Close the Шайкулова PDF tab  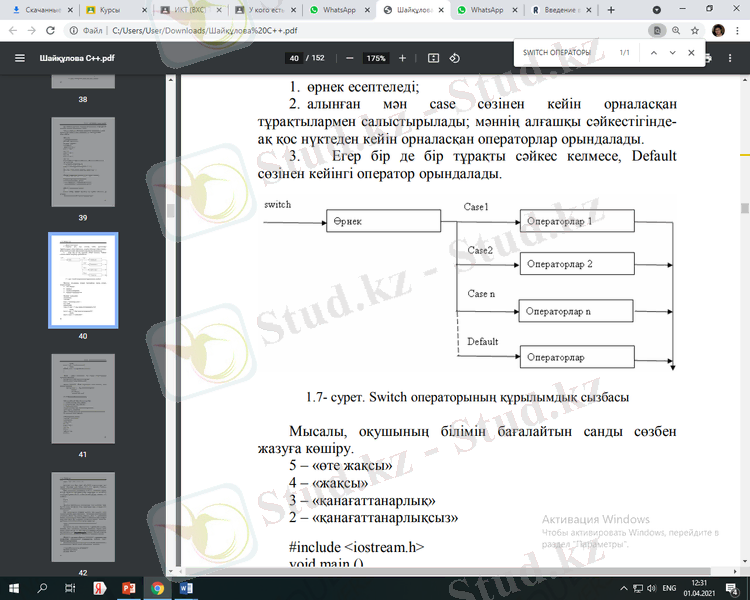tap(441, 10)
